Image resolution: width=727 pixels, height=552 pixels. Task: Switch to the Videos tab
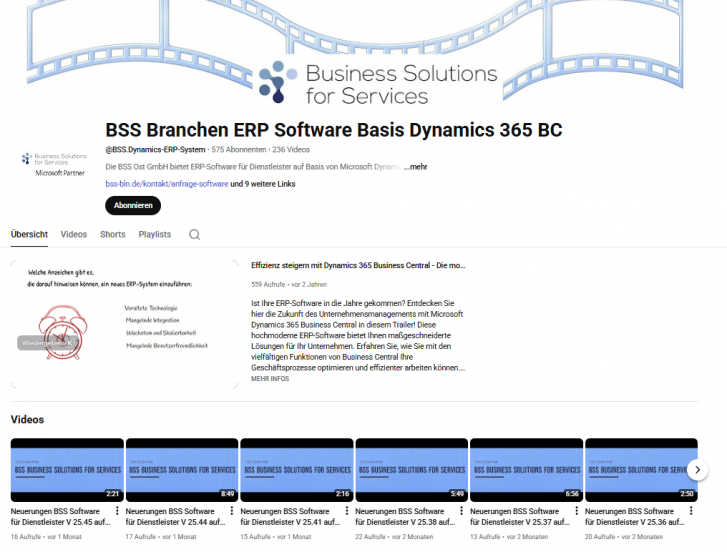(x=74, y=235)
